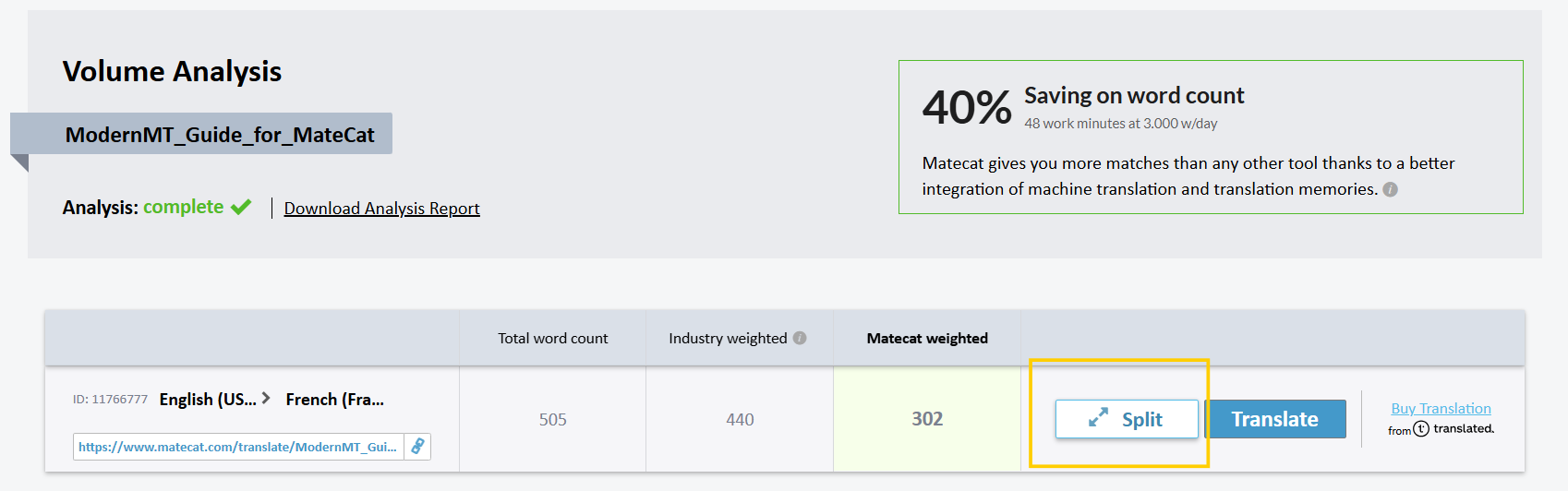This screenshot has width=1568, height=491.
Task: Click the ModernMT_Guide_for_MateCat project name
Action: (220, 135)
